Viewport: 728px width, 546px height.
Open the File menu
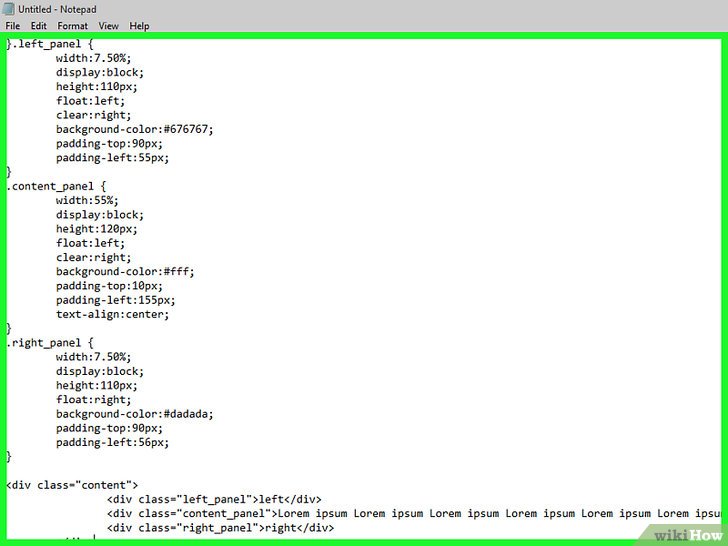(x=13, y=26)
